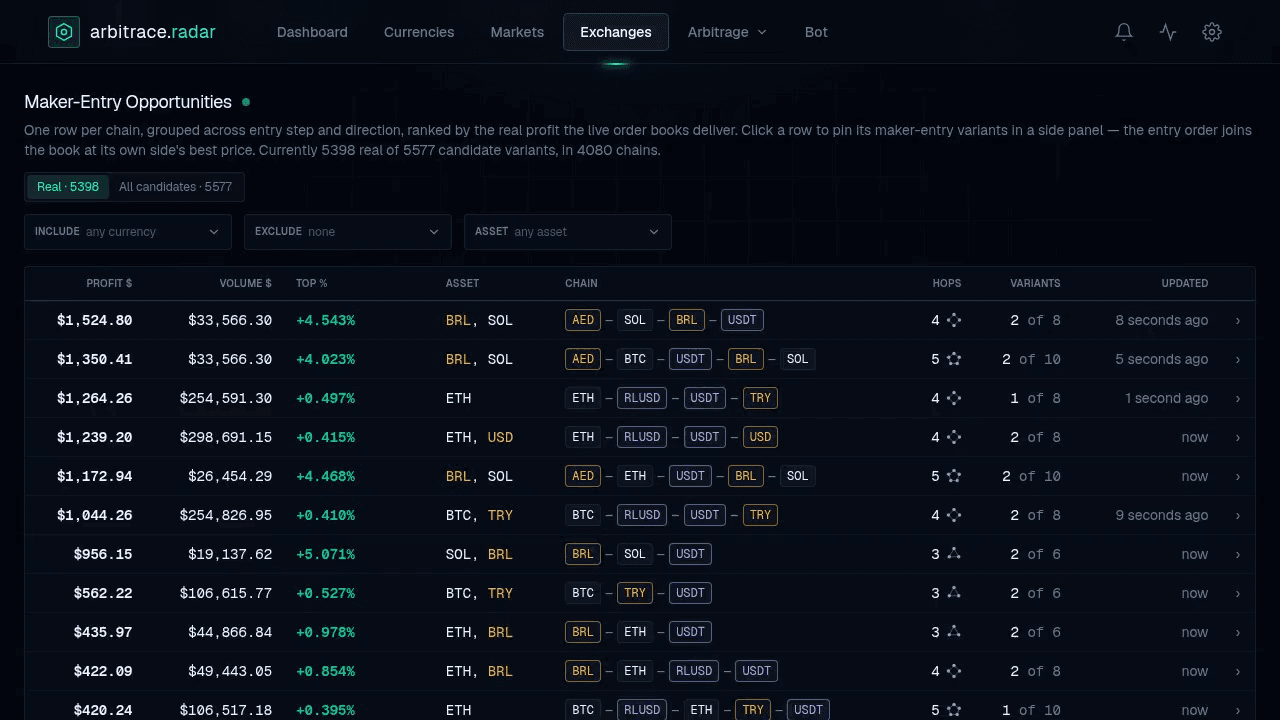Open row arrow for $435.97 profit
Viewport: 1280px width, 720px height.
[x=1238, y=632]
